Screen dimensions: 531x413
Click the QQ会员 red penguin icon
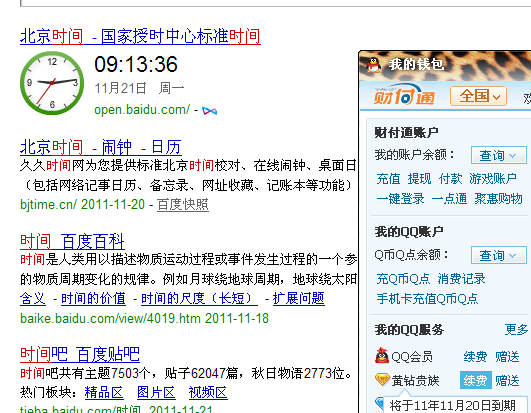[382, 355]
